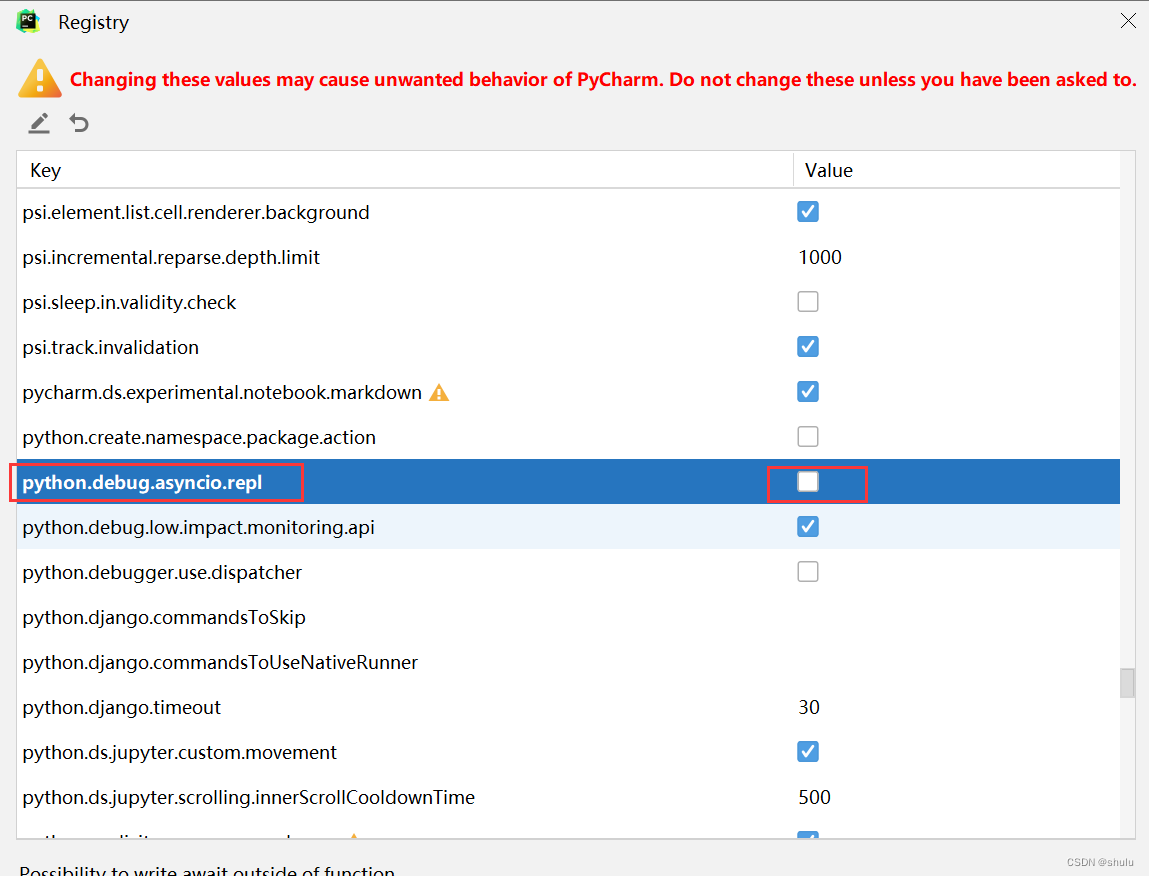The width and height of the screenshot is (1149, 876).
Task: Select psi.sleep.in.validity.check key
Action: (129, 303)
